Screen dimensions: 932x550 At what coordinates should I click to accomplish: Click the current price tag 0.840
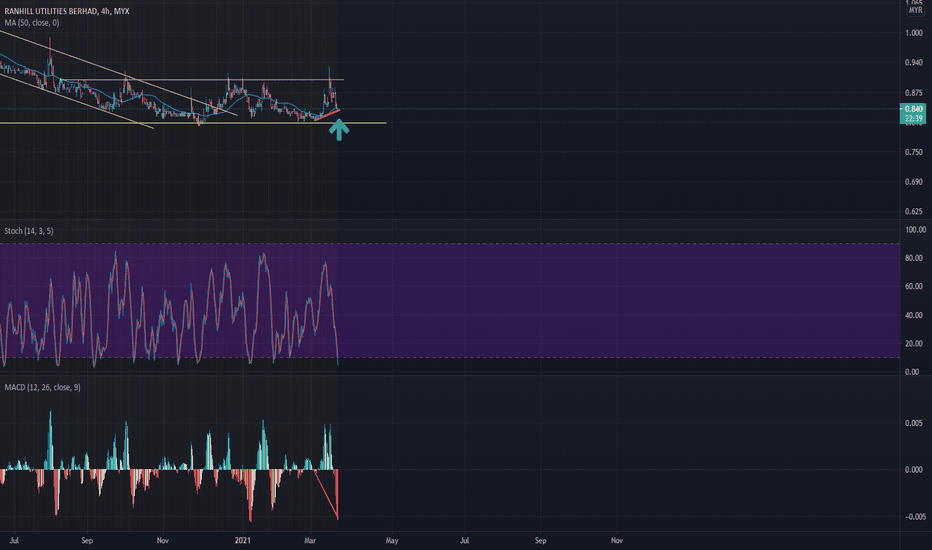913,109
